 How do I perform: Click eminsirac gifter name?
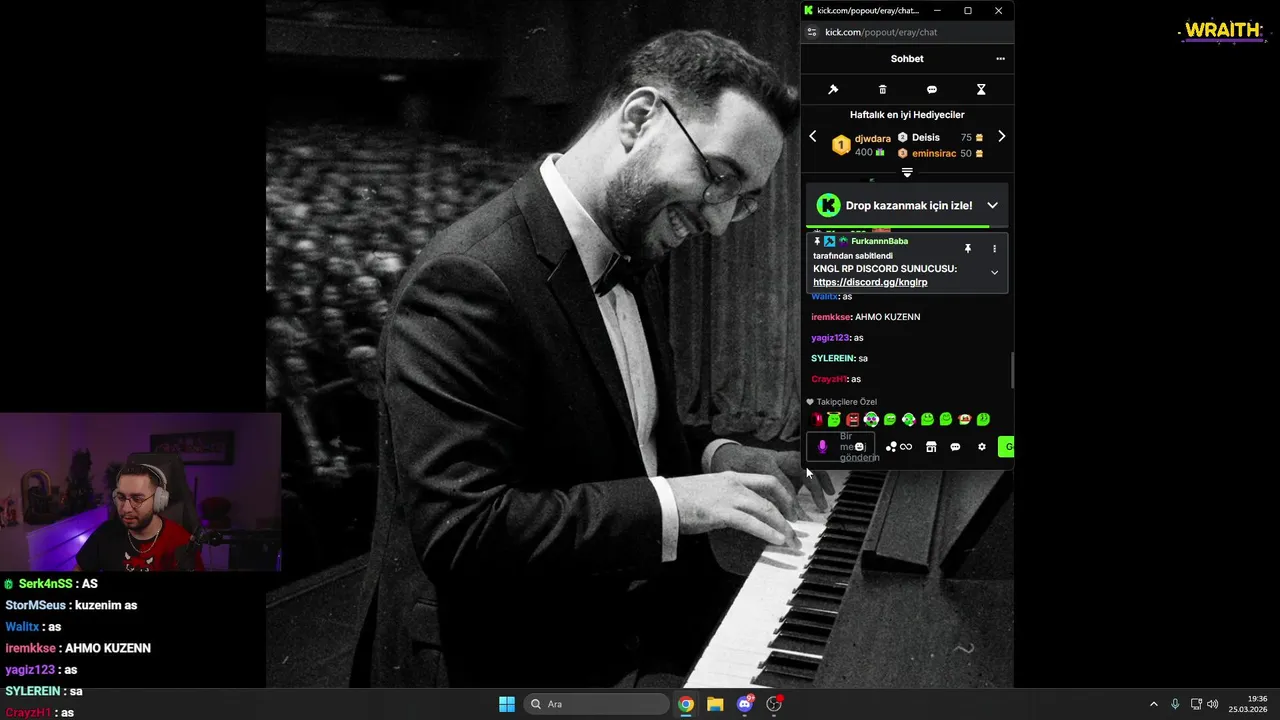pos(933,153)
